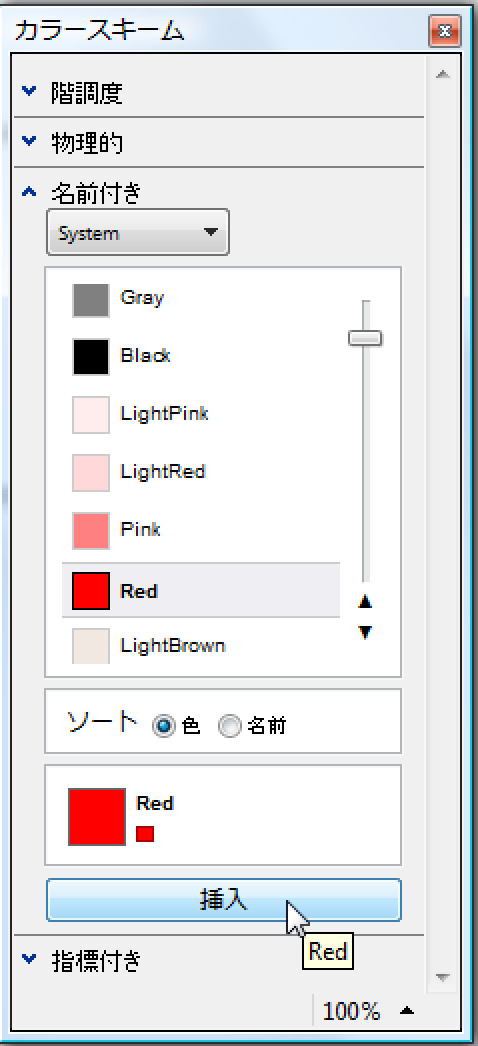
Task: Click the 挿入 insert button
Action: point(223,900)
